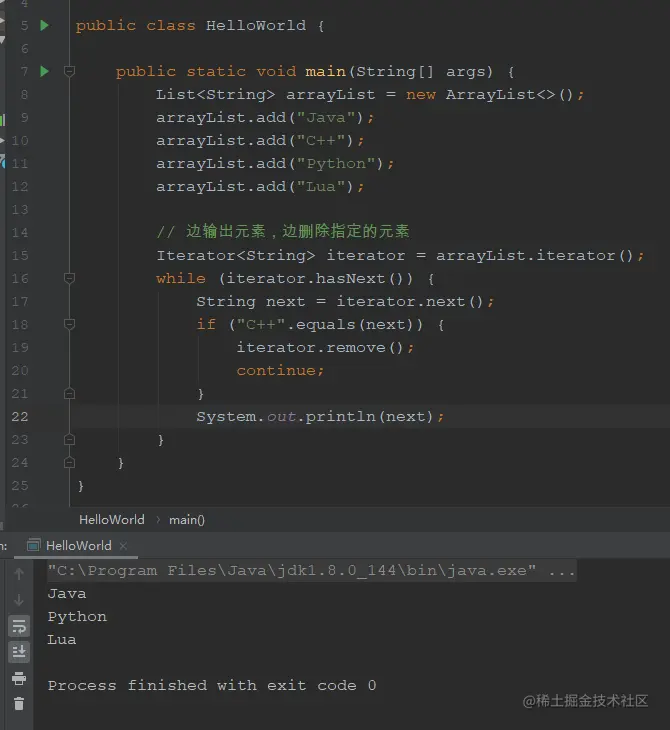This screenshot has width=670, height=730.
Task: Collapse the while loop fold marker on line 16
Action: click(x=69, y=278)
